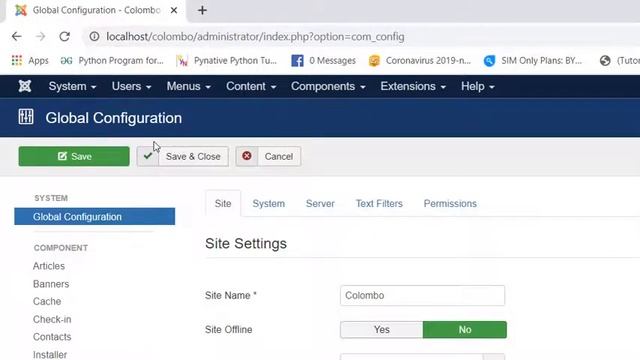Screen dimensions: 640x360
Task: Switch to the Text Filters tab
Action: click(x=379, y=203)
